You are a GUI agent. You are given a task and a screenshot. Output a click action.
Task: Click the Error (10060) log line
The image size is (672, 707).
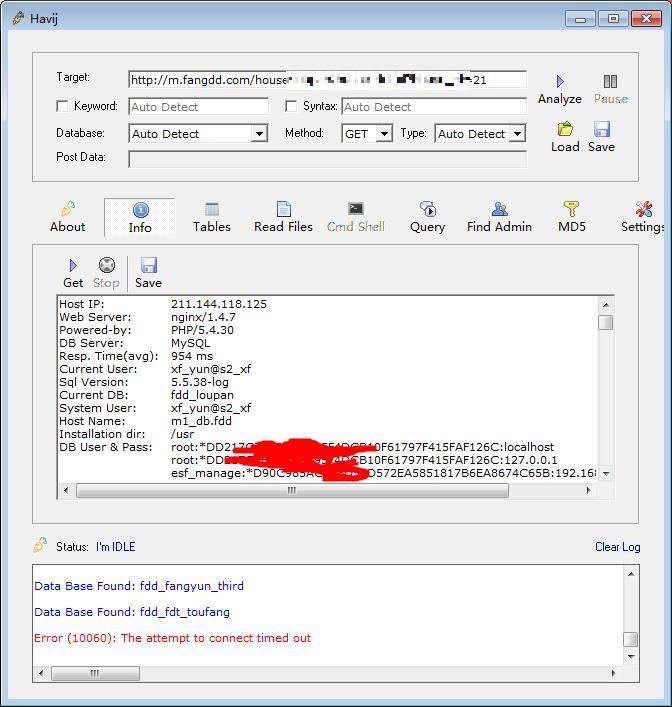pyautogui.click(x=173, y=638)
